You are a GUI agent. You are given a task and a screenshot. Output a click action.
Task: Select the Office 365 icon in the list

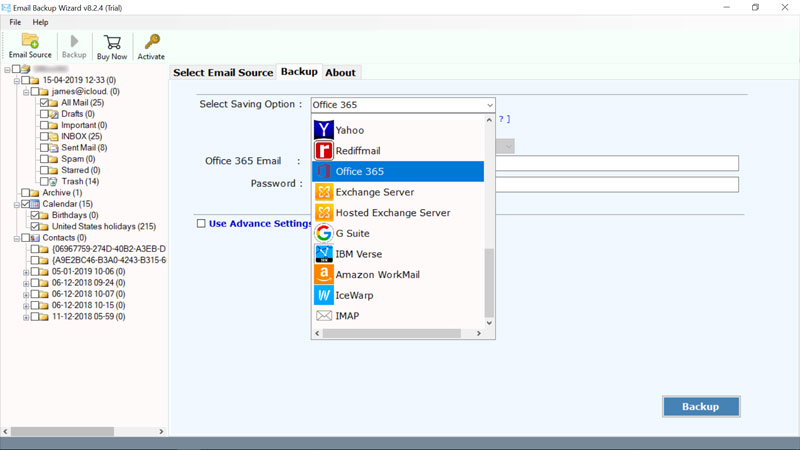click(323, 171)
